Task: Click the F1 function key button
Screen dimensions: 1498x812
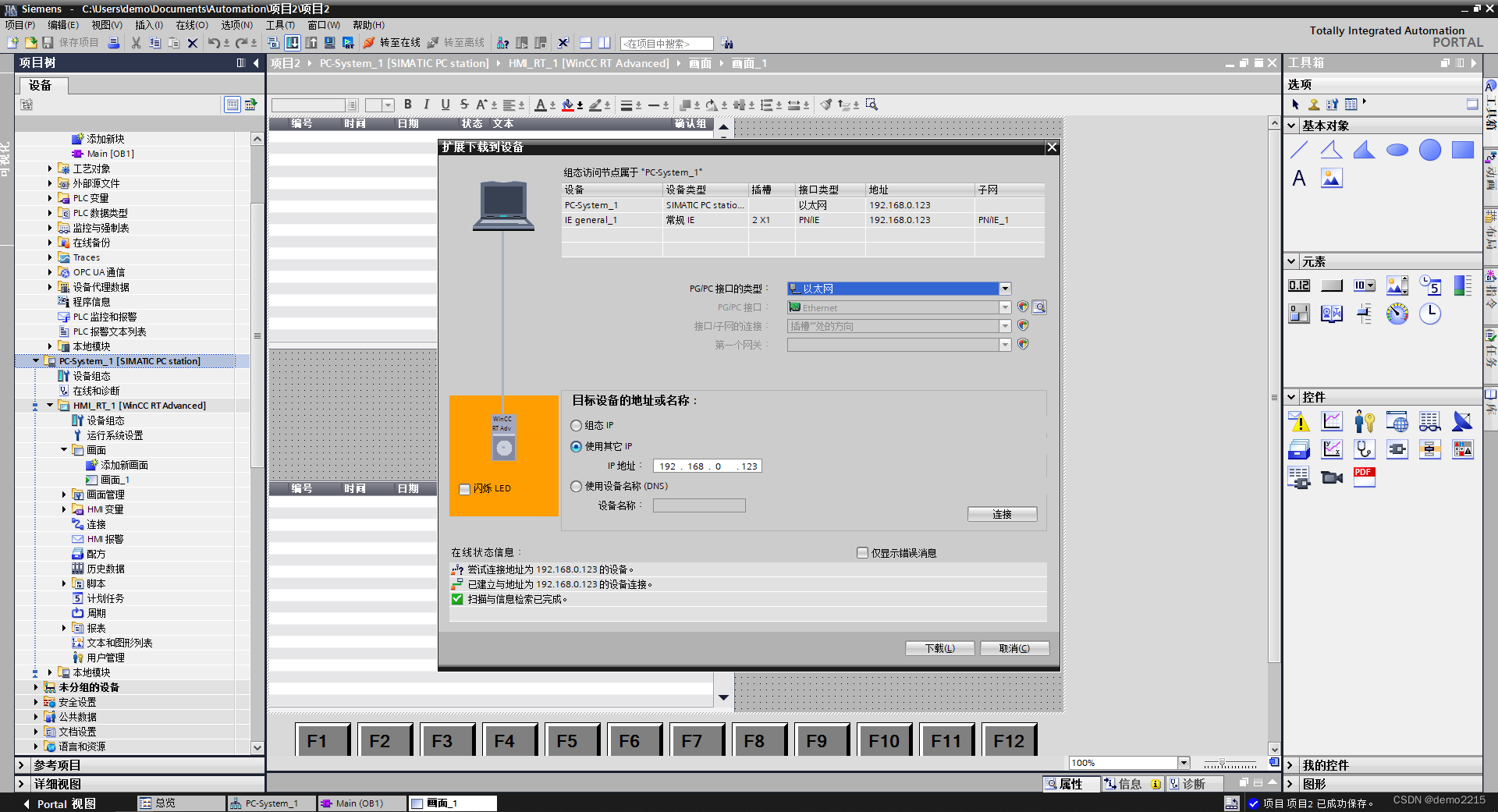Action: point(322,740)
